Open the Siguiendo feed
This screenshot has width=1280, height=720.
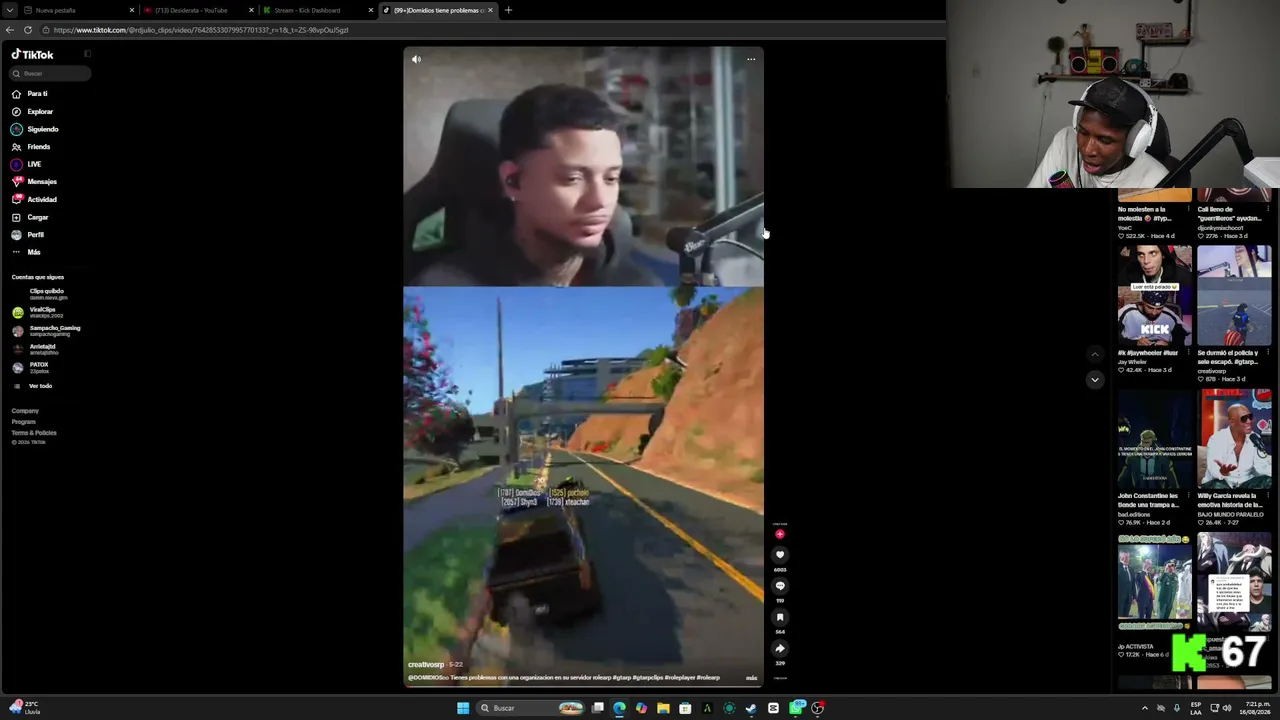tap(35, 129)
